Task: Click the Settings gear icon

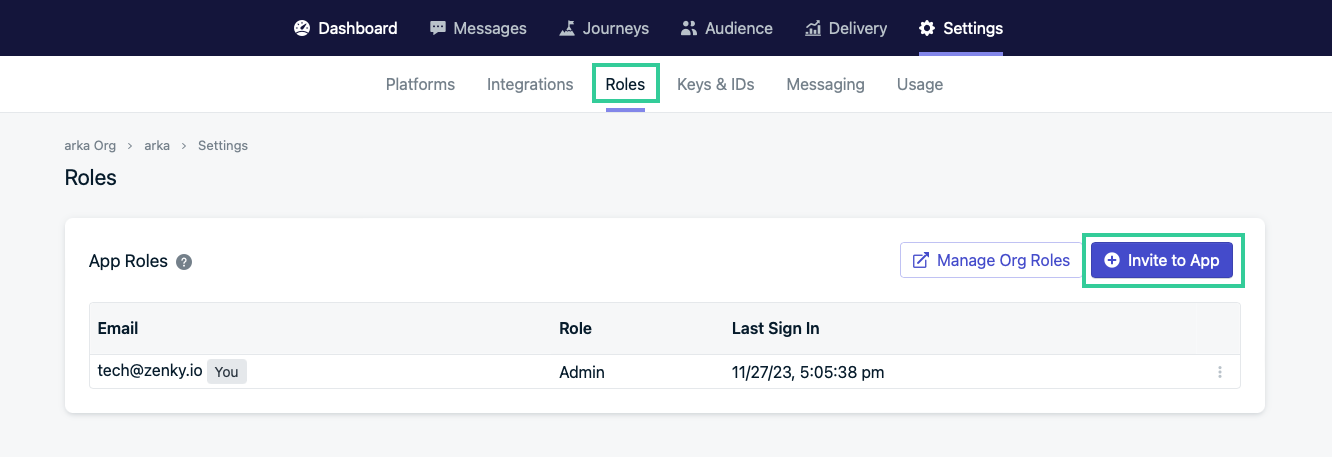Action: (x=927, y=28)
